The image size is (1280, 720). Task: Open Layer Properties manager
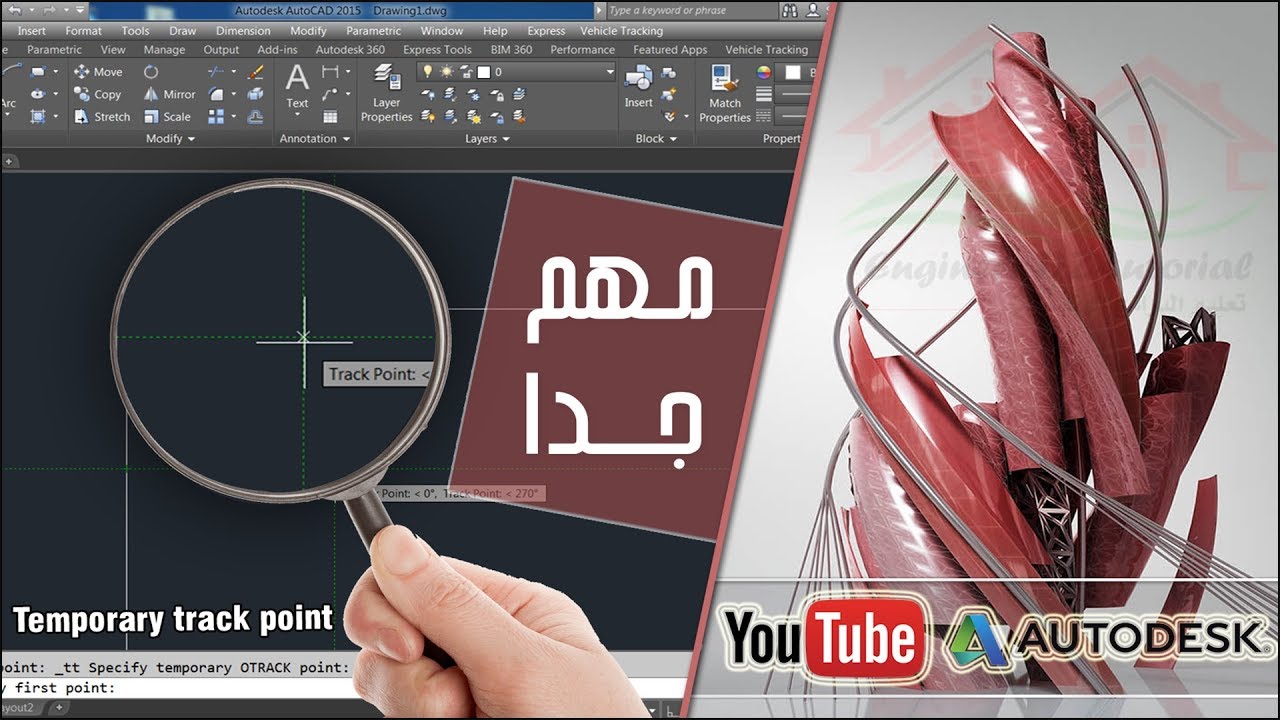[387, 93]
